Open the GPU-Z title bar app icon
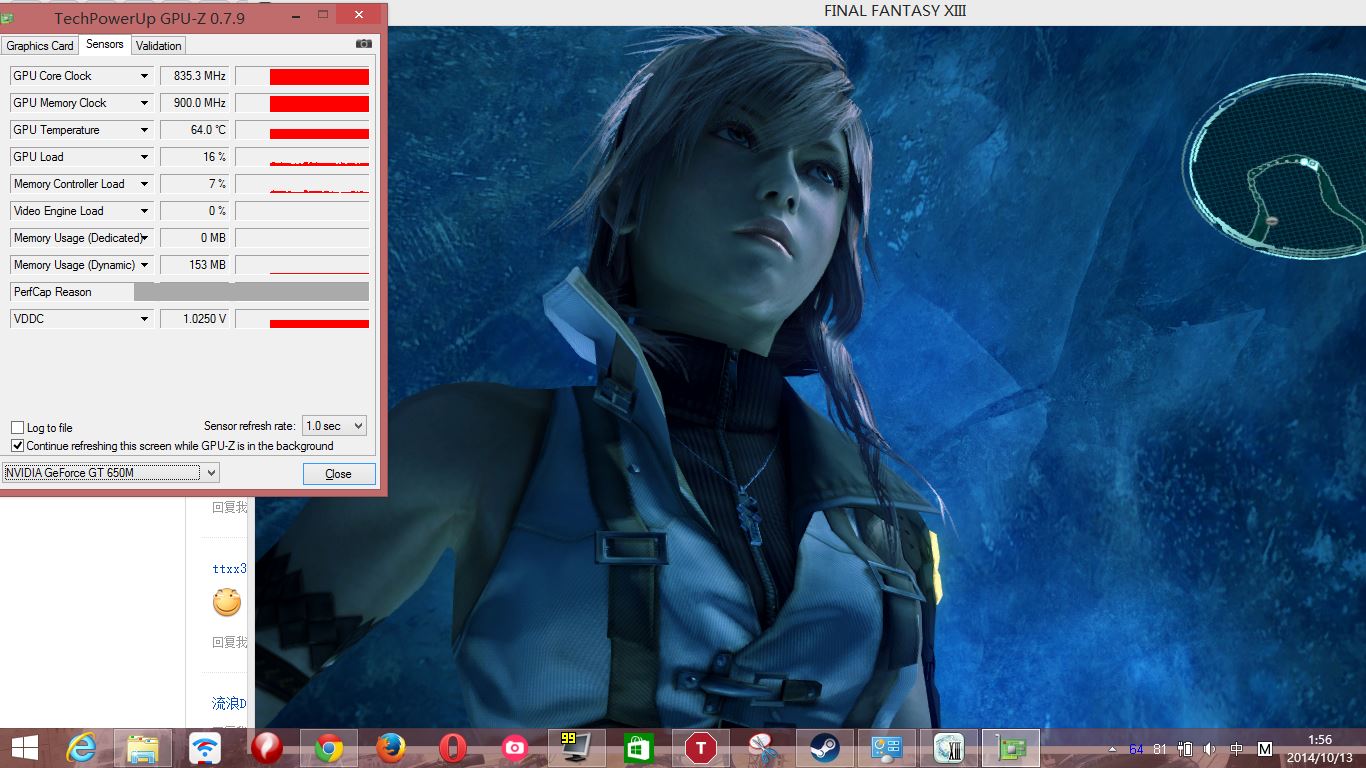 point(7,17)
